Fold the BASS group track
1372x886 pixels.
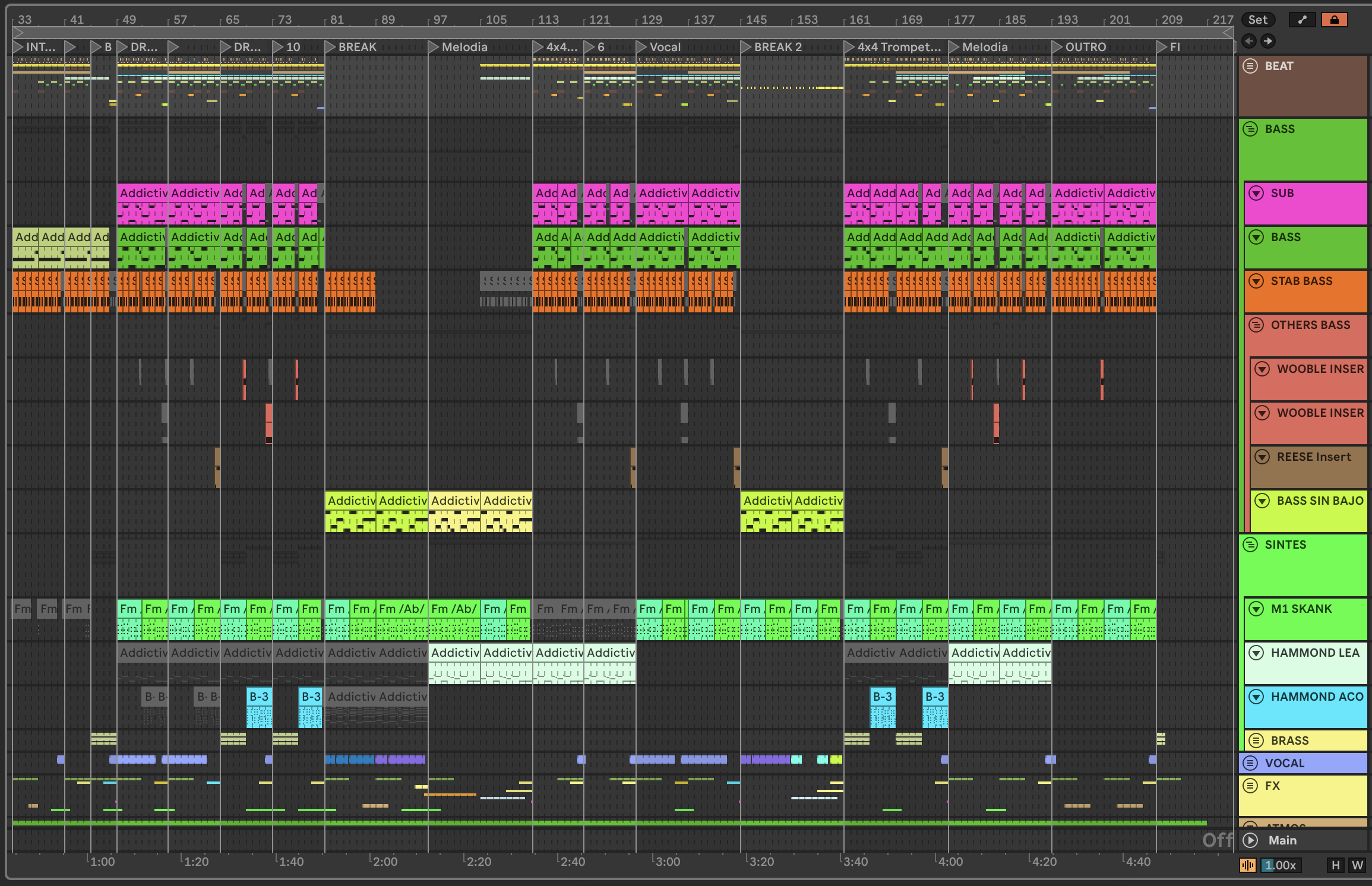1250,129
